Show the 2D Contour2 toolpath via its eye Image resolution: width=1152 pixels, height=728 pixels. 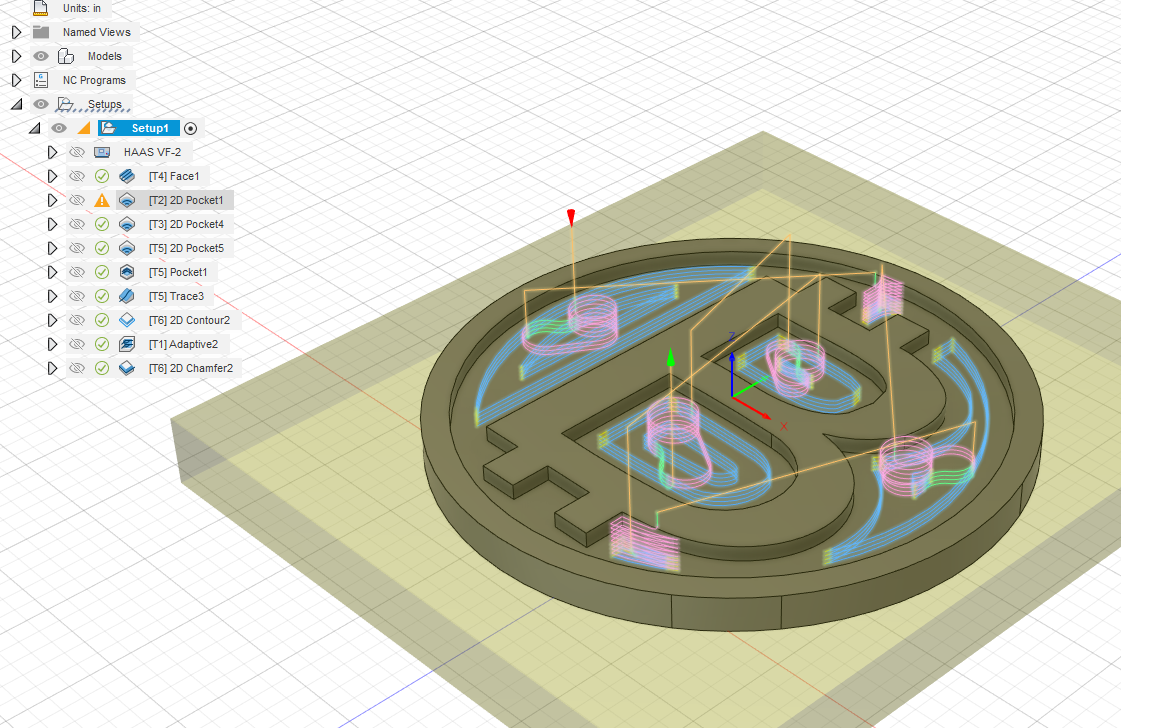(76, 320)
